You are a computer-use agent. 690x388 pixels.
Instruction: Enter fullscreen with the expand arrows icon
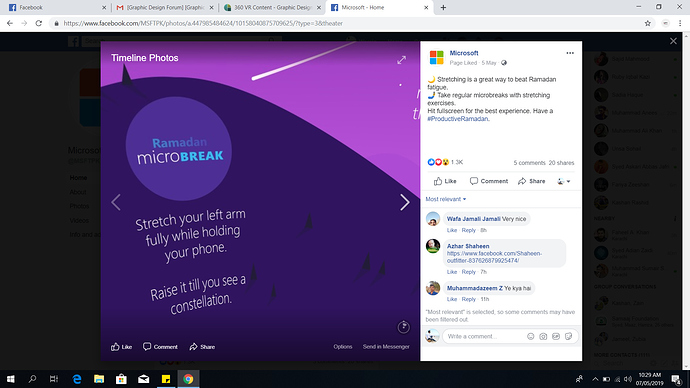pyautogui.click(x=401, y=60)
